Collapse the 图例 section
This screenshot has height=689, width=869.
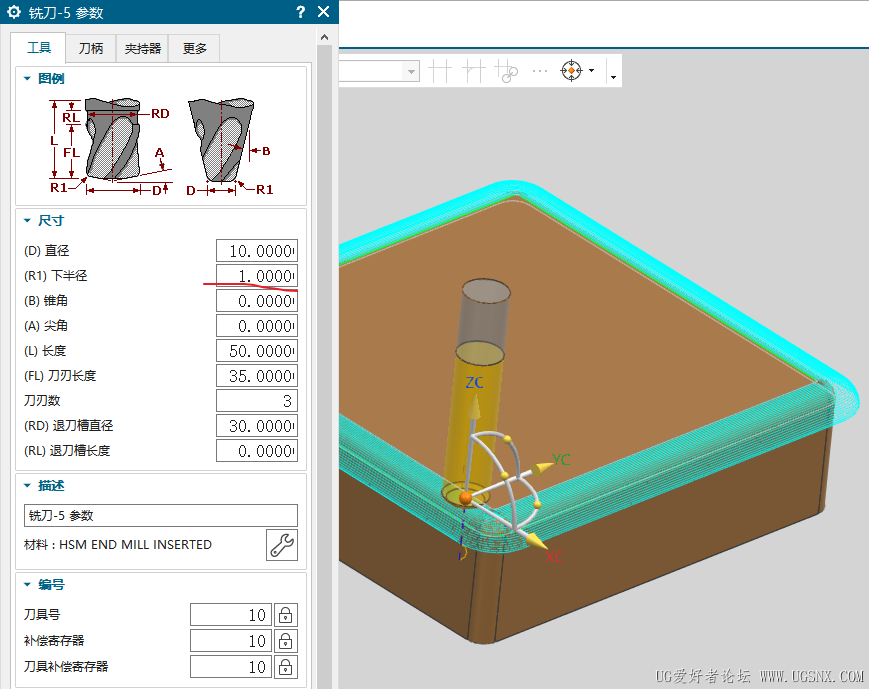click(x=28, y=78)
